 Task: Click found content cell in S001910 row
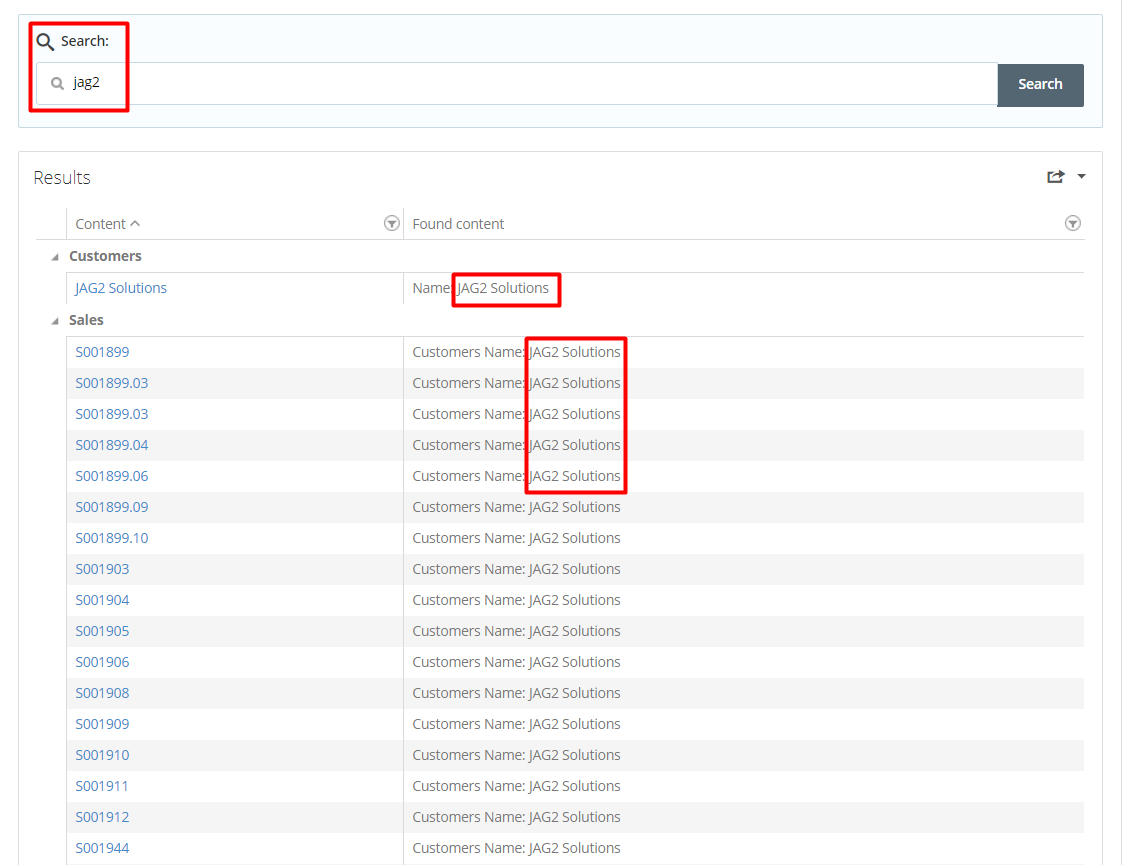click(x=743, y=755)
